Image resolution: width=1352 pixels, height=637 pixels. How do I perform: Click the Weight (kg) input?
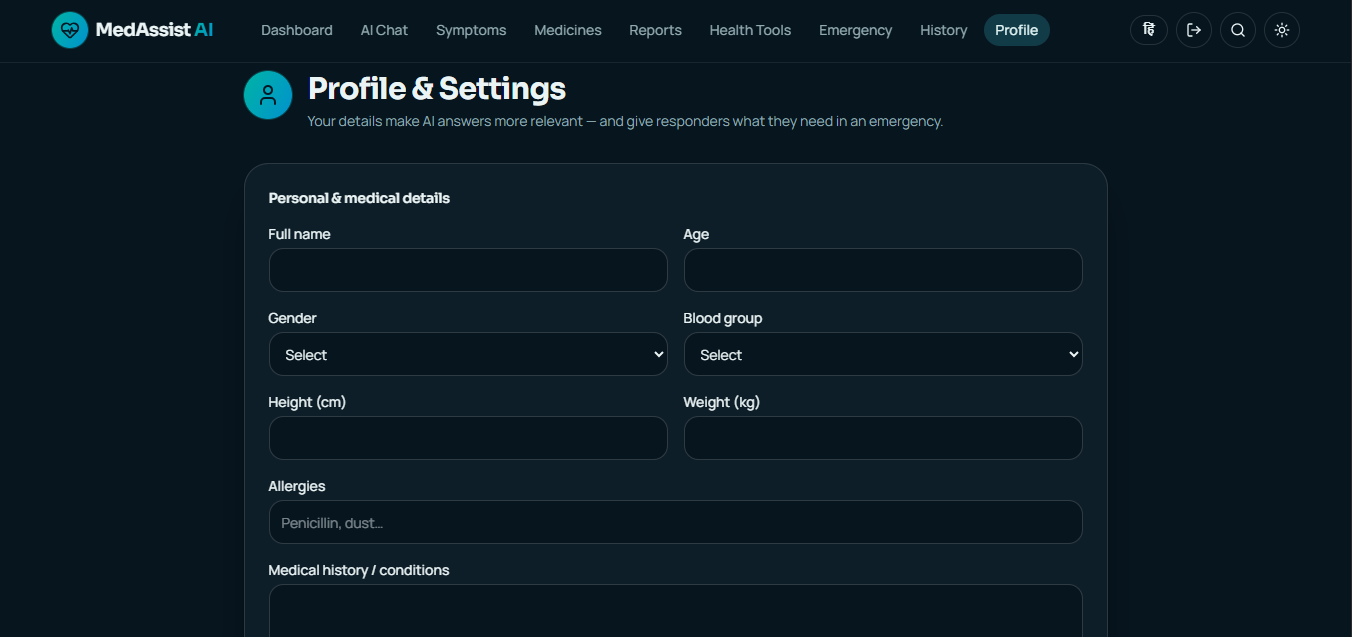click(x=883, y=438)
